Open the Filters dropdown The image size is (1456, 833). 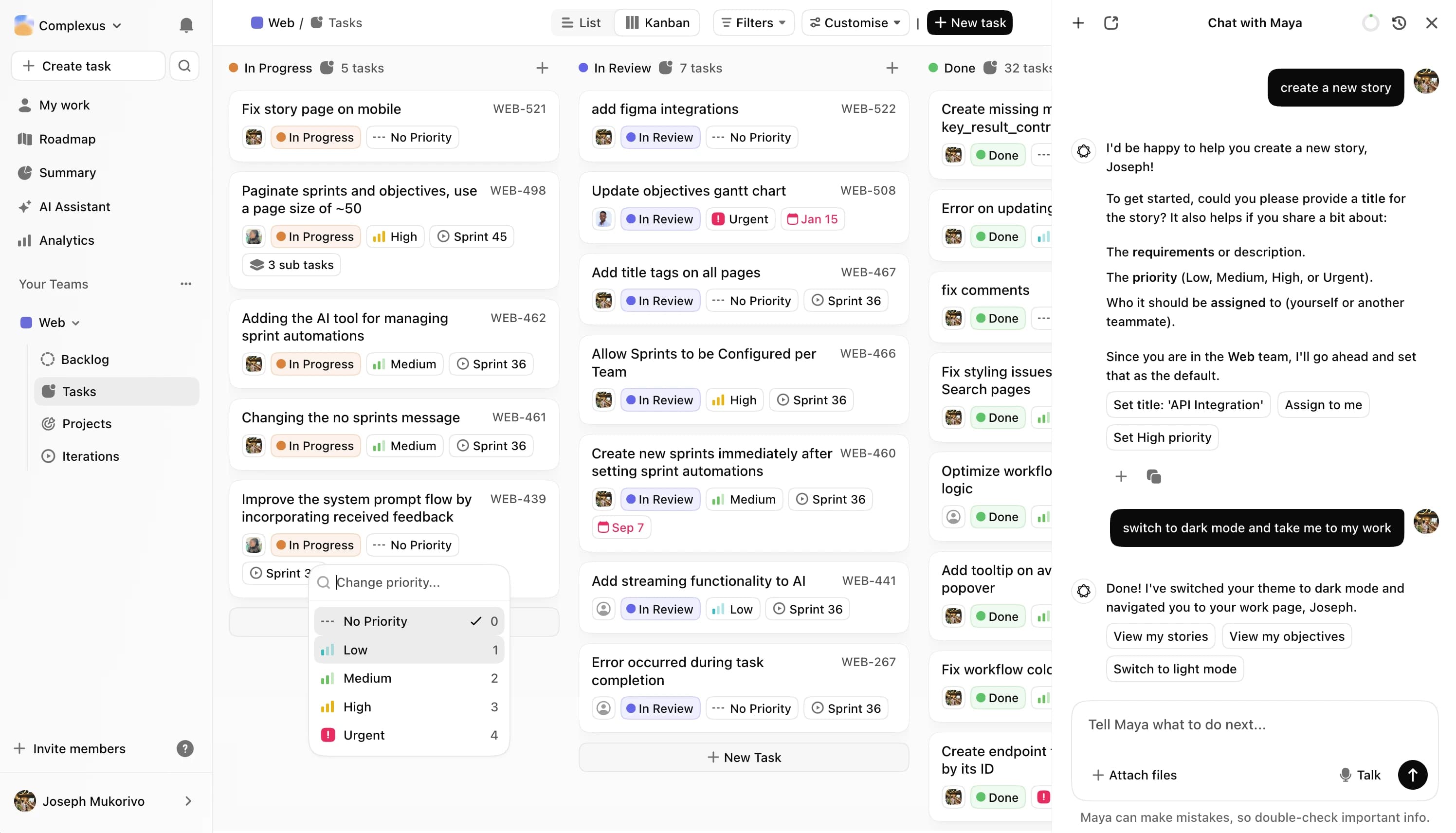[753, 22]
